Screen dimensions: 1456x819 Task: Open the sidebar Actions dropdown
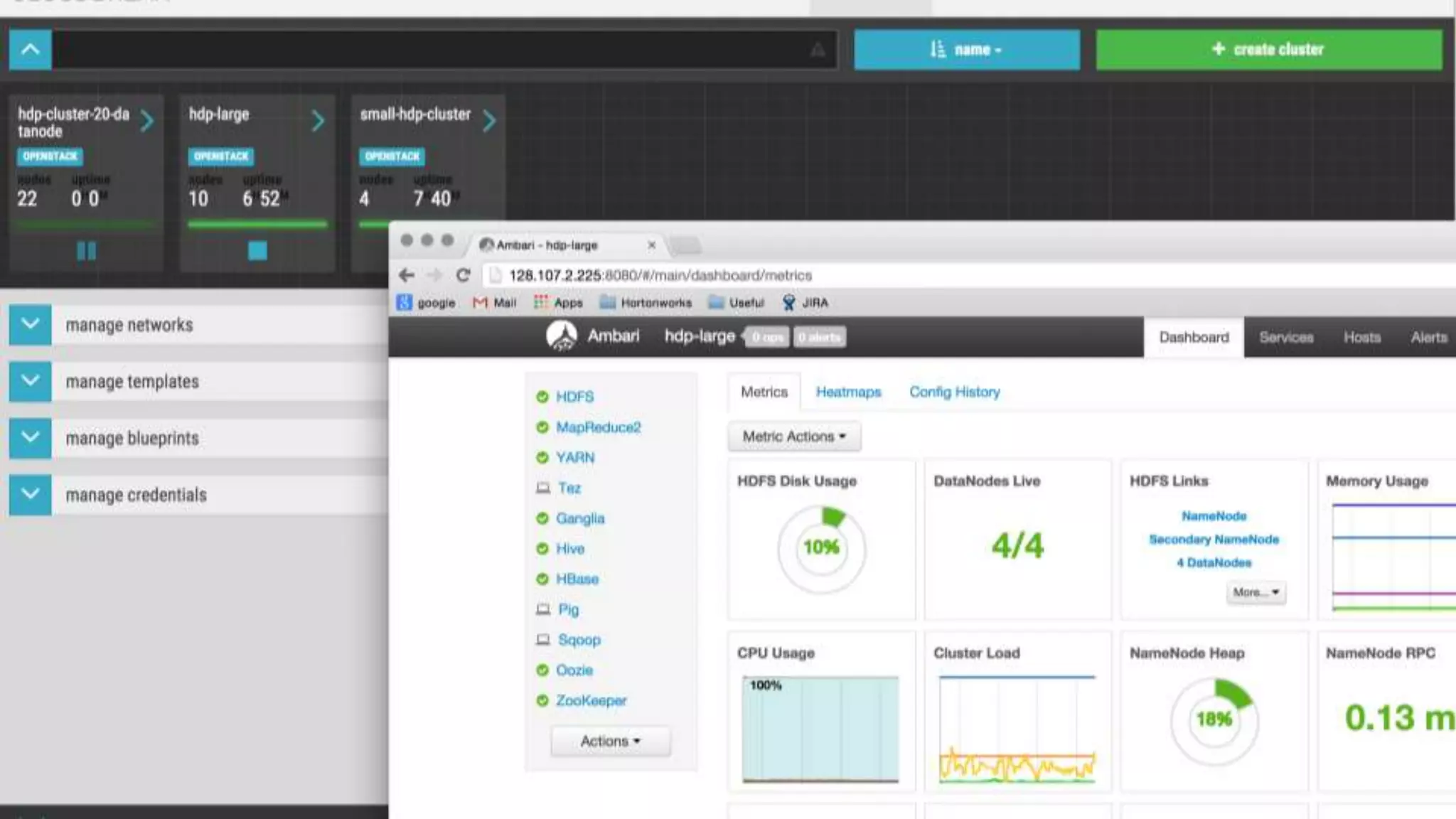tap(610, 741)
